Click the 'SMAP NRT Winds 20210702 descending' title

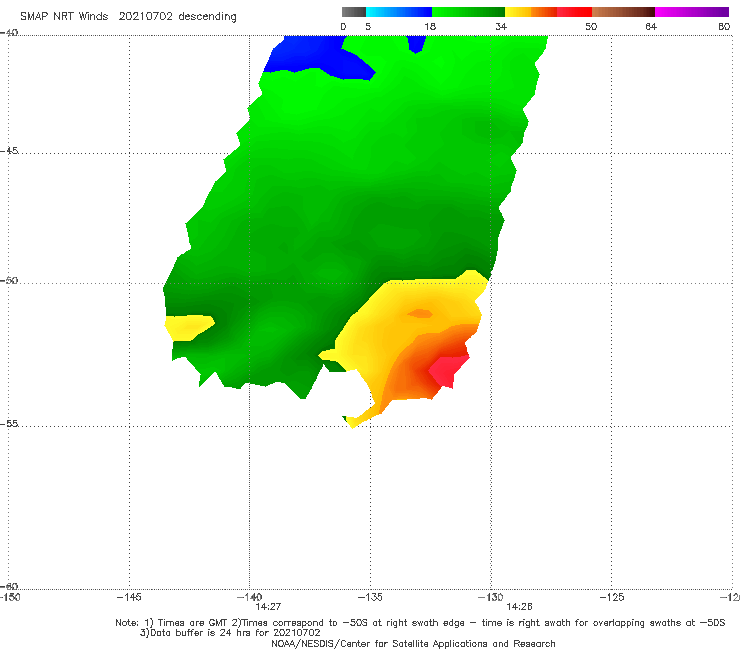click(x=128, y=17)
